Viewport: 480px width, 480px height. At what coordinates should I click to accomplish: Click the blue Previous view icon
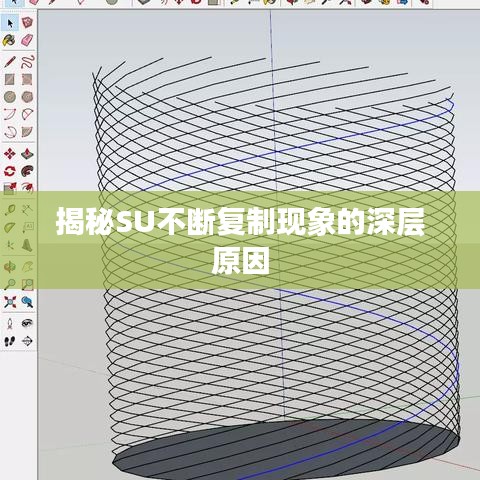click(x=27, y=302)
